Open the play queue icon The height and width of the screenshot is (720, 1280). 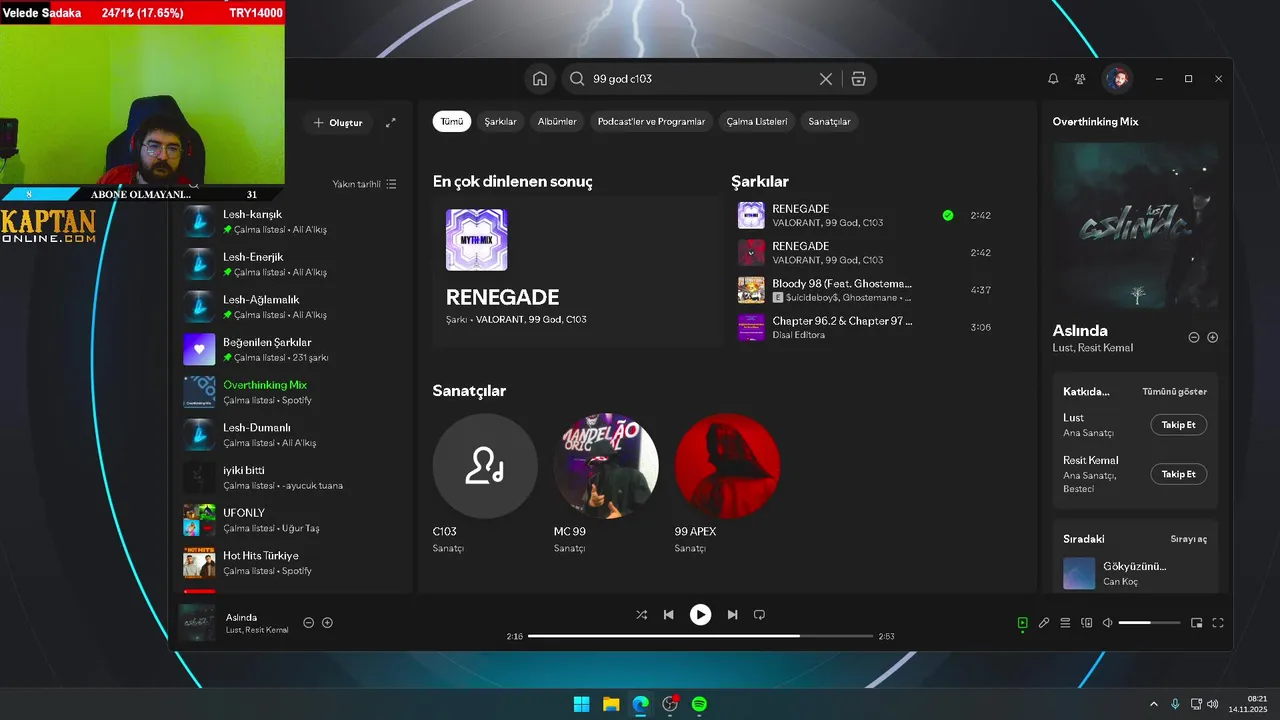pos(1065,623)
